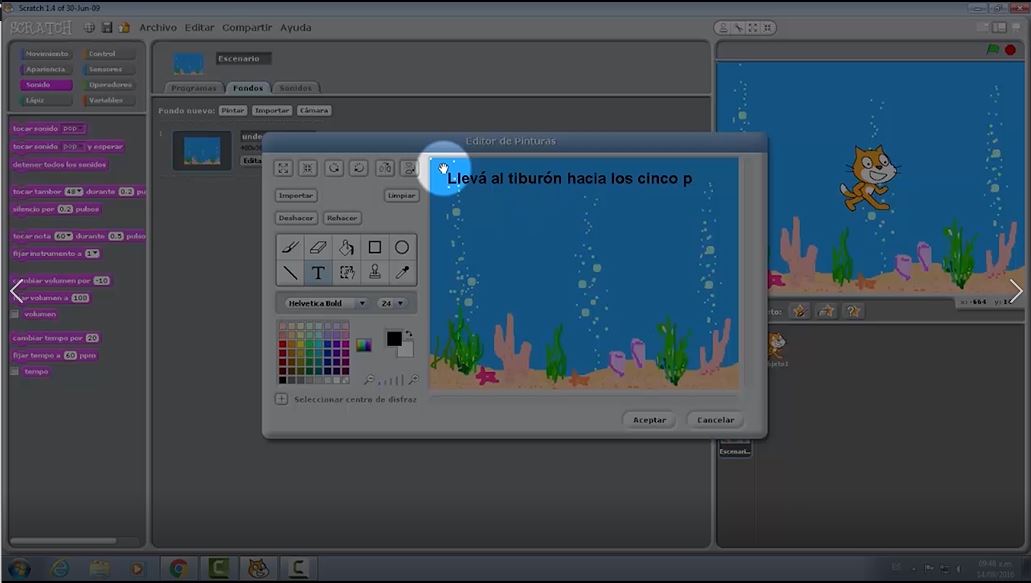This screenshot has height=583, width=1031.
Task: Click the black foreground color swatch
Action: tap(394, 338)
